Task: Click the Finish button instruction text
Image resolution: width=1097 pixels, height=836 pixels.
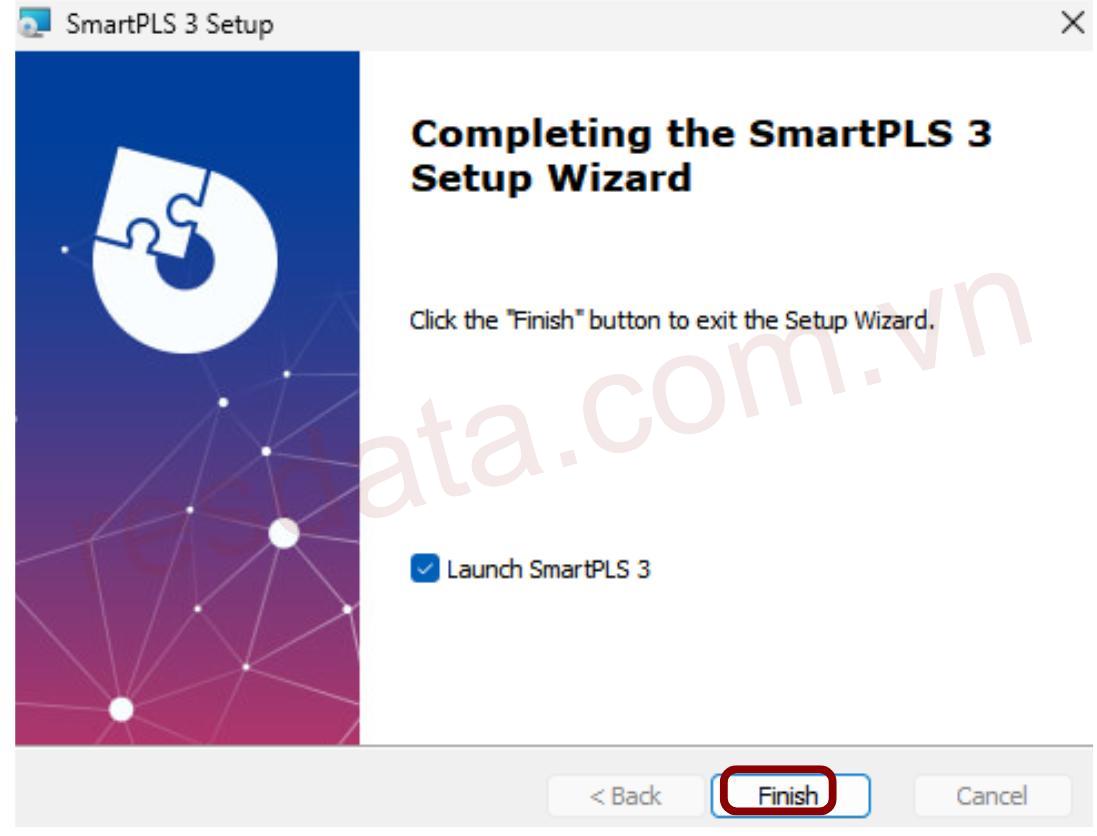Action: pyautogui.click(x=672, y=320)
